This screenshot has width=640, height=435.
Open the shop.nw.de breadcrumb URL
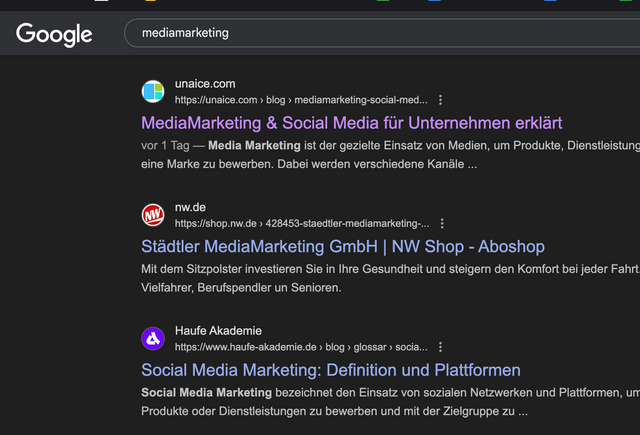click(x=301, y=223)
